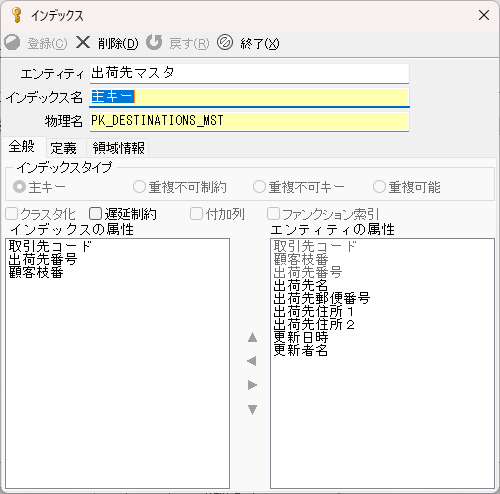
Task: Close the インデックス dialog window
Action: pyautogui.click(x=484, y=15)
